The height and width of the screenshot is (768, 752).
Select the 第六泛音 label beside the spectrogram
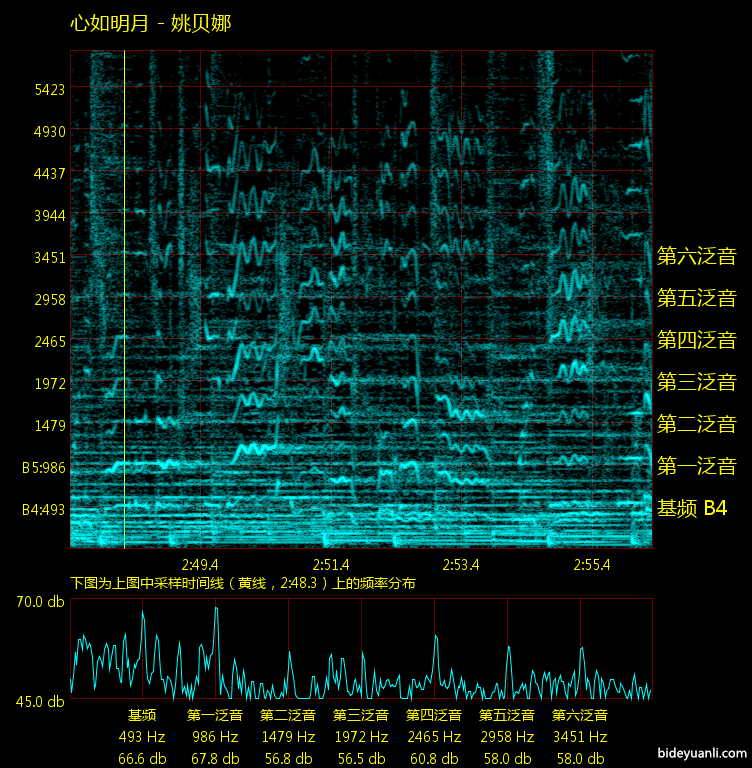(696, 256)
